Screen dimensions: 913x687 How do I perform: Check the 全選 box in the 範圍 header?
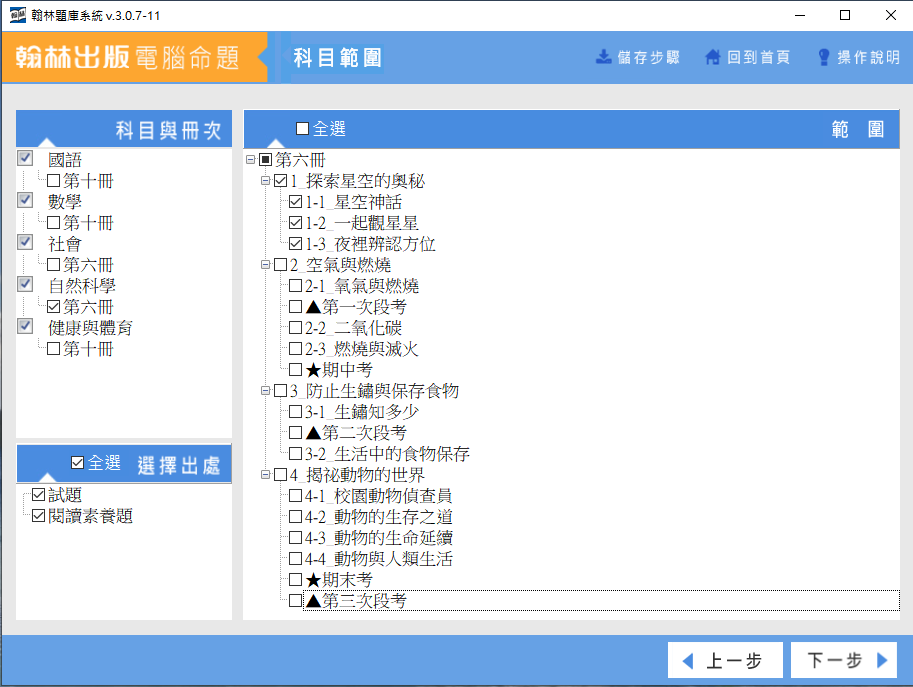coord(303,129)
